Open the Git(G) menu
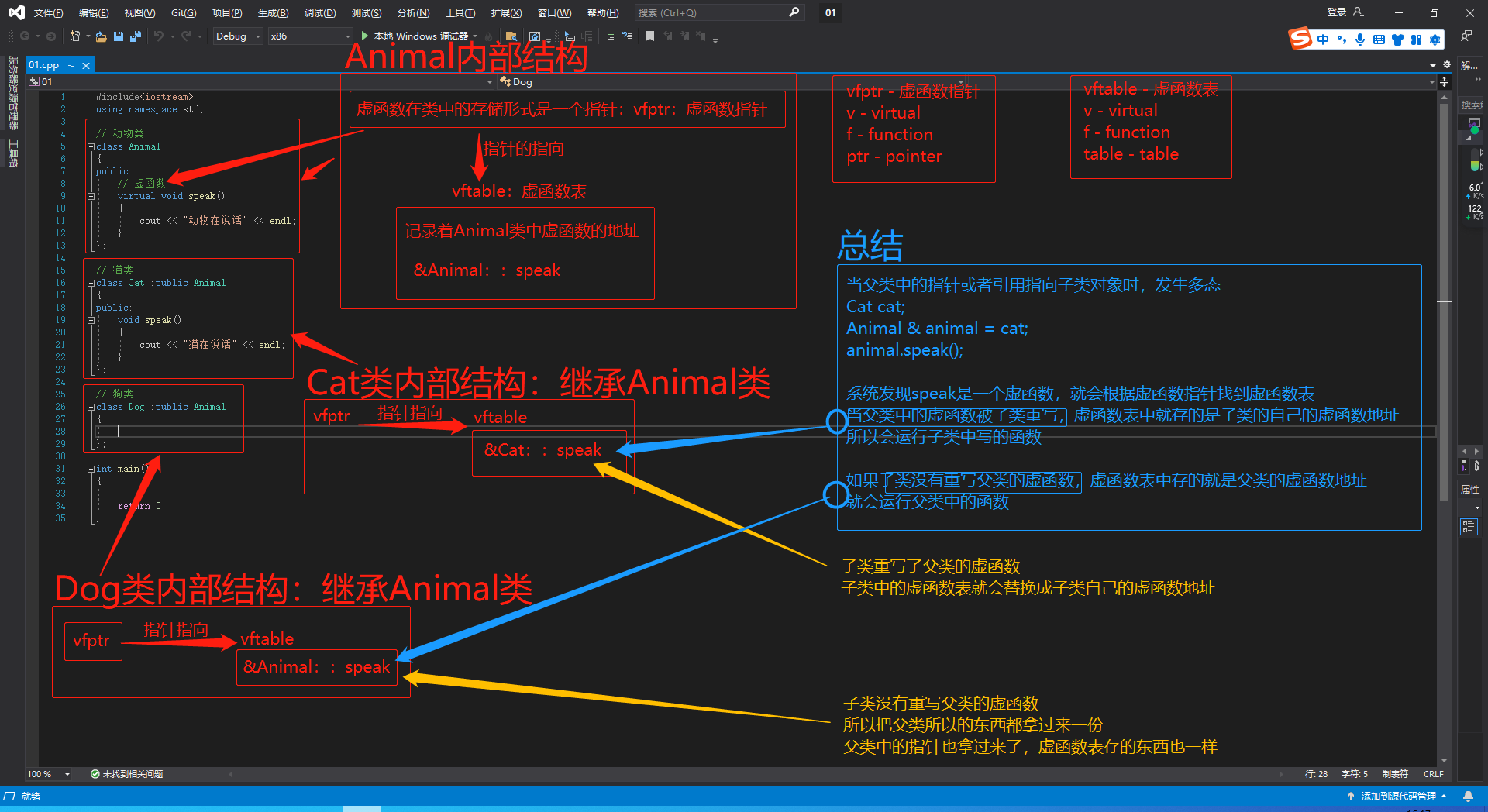 point(184,12)
